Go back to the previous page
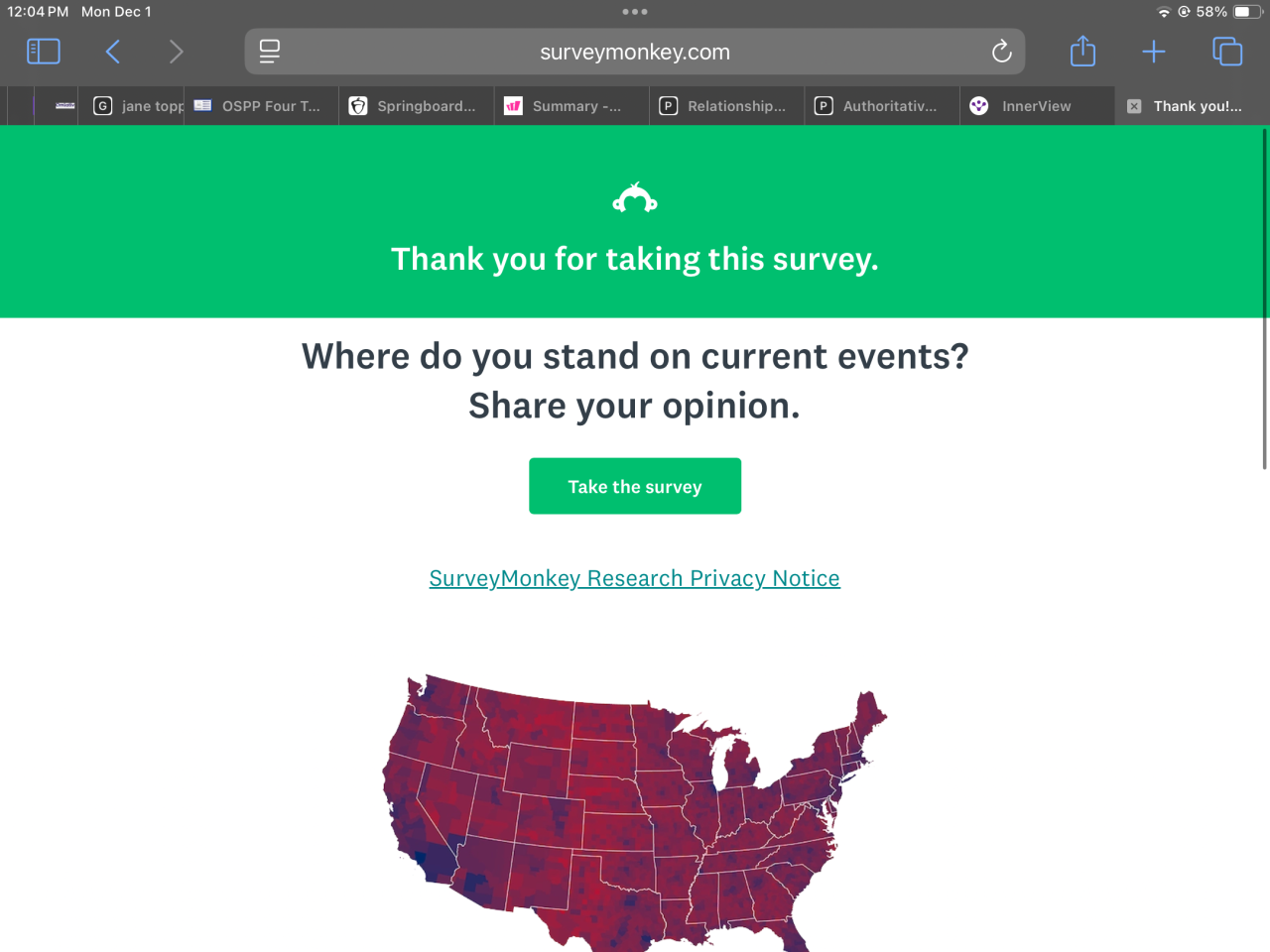This screenshot has width=1270, height=952. pos(113,52)
